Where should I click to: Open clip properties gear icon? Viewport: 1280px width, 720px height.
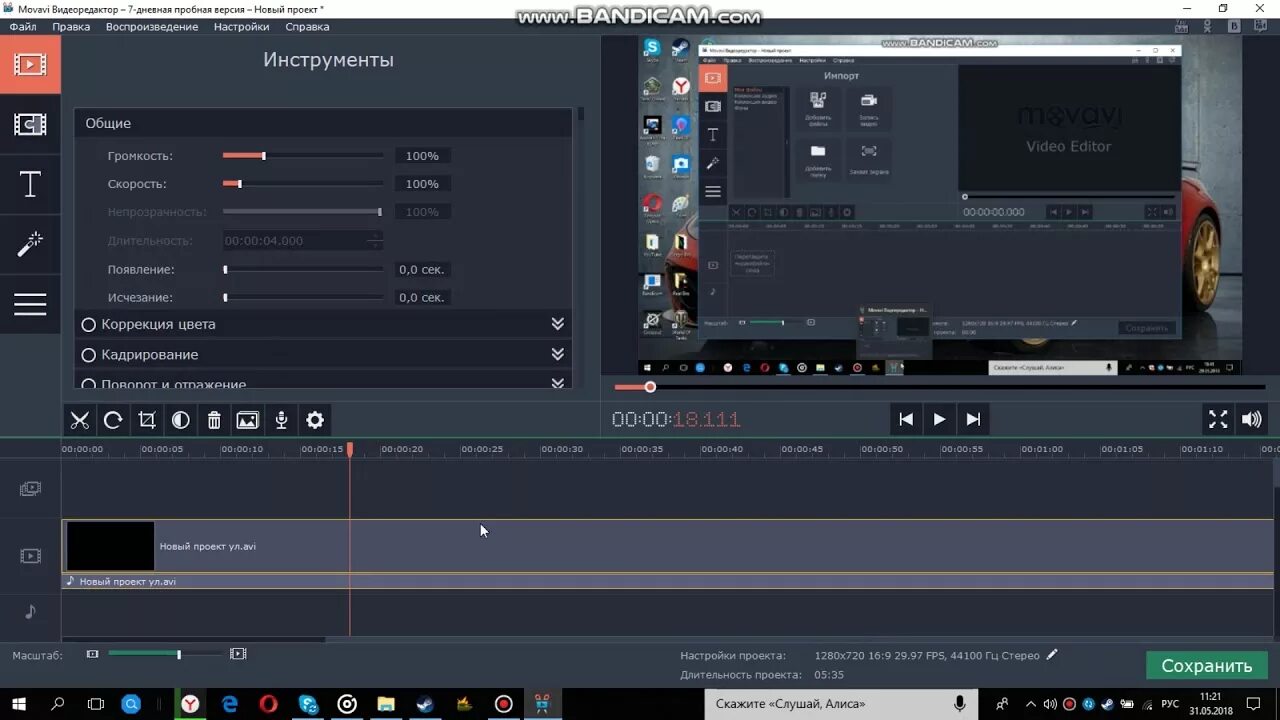pyautogui.click(x=315, y=420)
